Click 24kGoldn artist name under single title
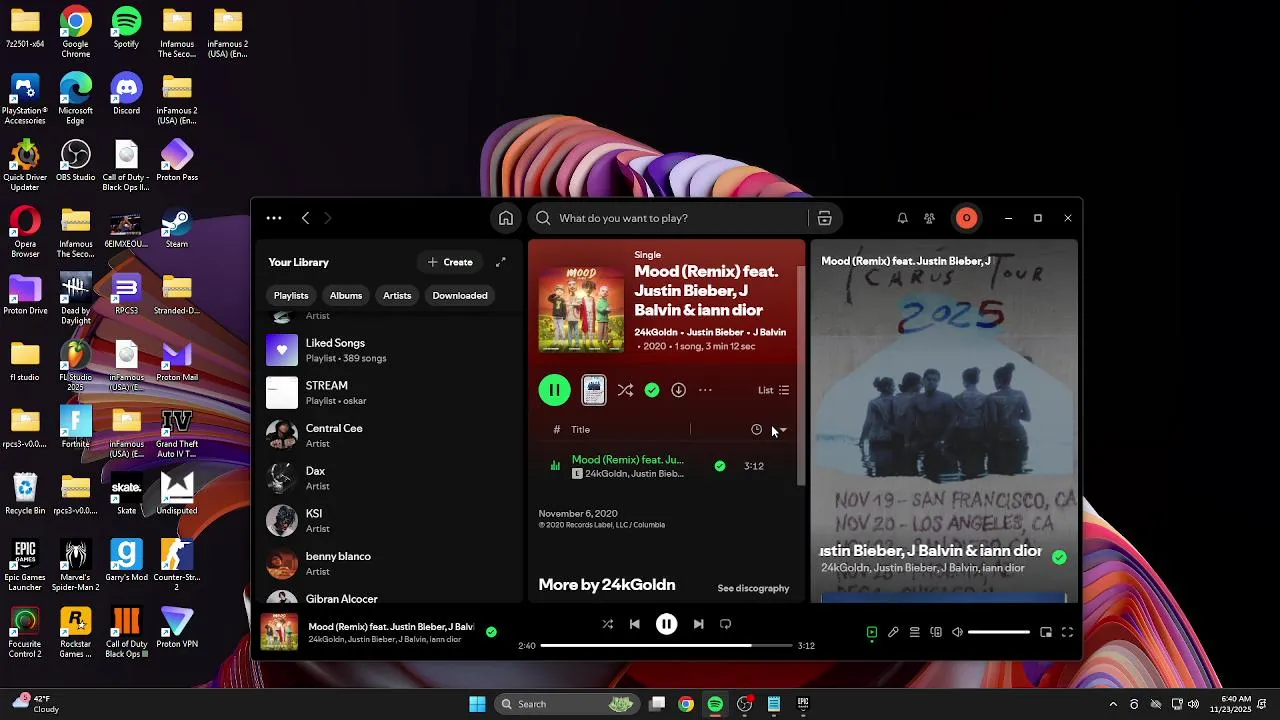The image size is (1280, 720). (656, 332)
